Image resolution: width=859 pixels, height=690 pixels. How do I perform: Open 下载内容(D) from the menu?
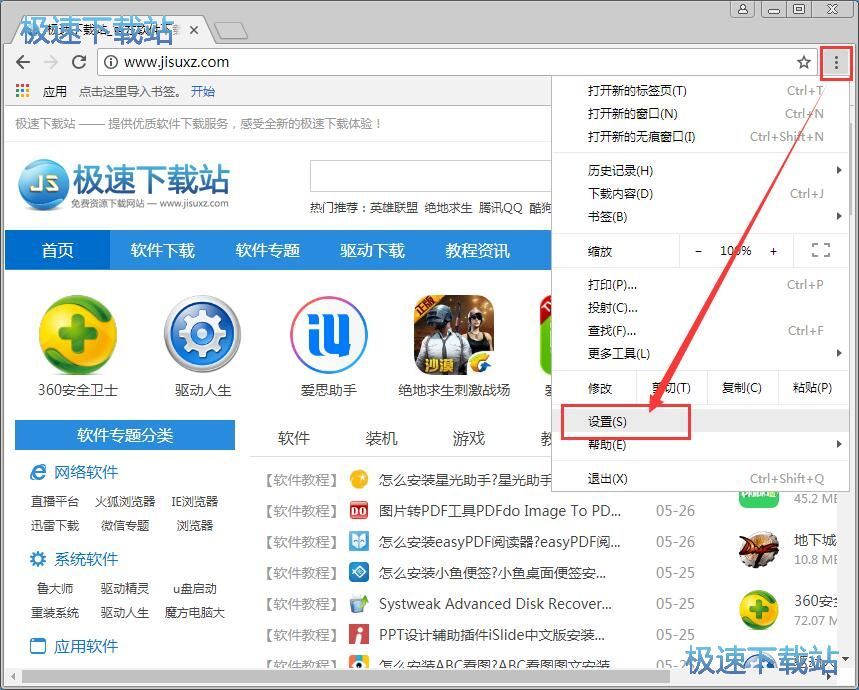700,193
